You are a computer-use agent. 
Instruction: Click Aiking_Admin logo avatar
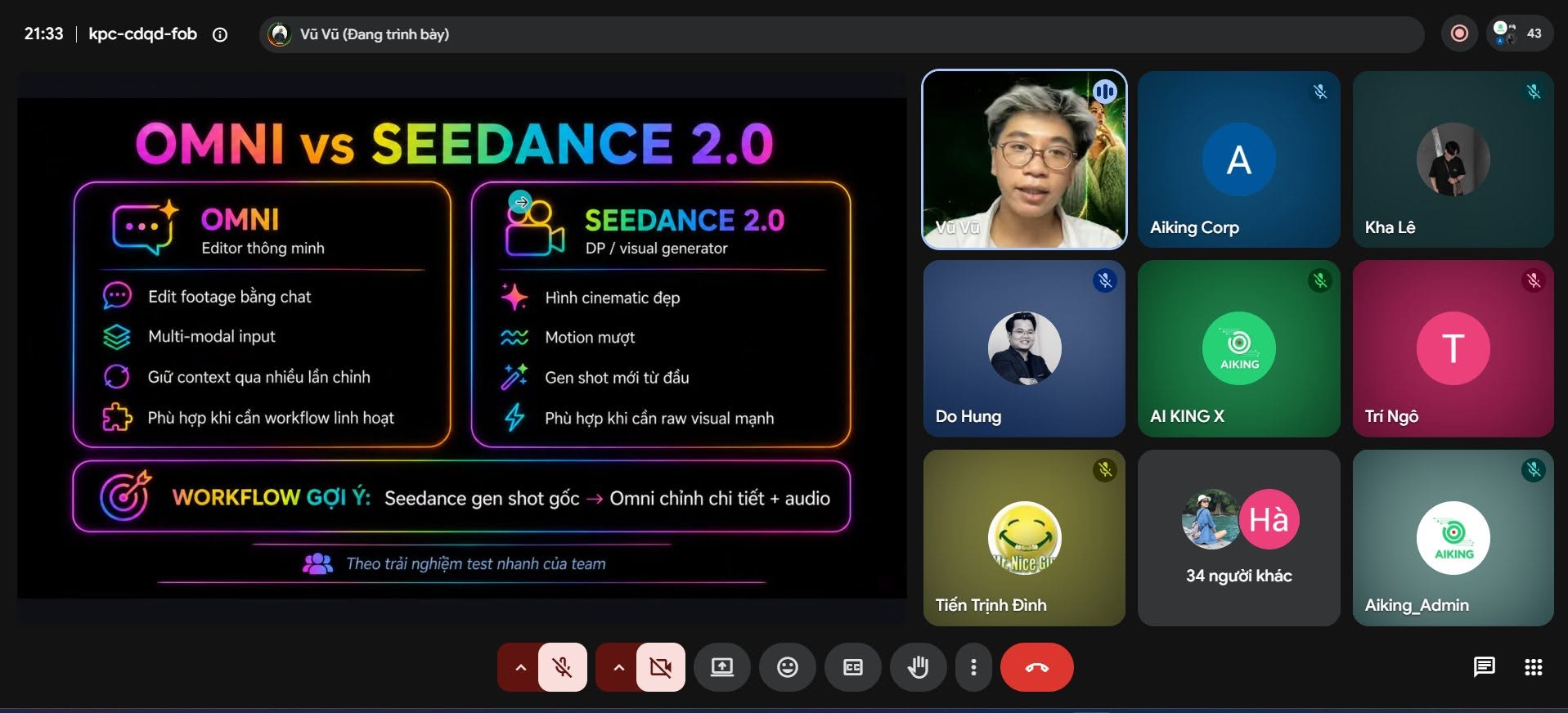click(x=1453, y=538)
